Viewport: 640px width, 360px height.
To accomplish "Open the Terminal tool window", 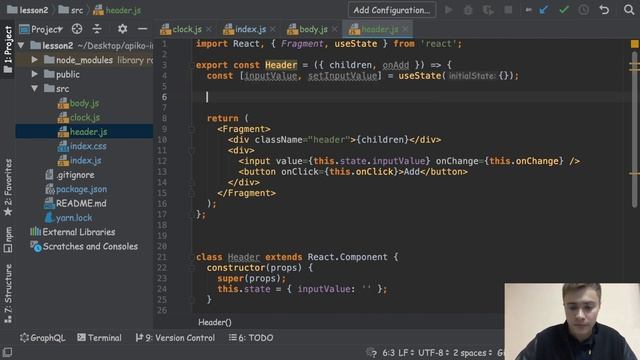I will (x=100, y=338).
